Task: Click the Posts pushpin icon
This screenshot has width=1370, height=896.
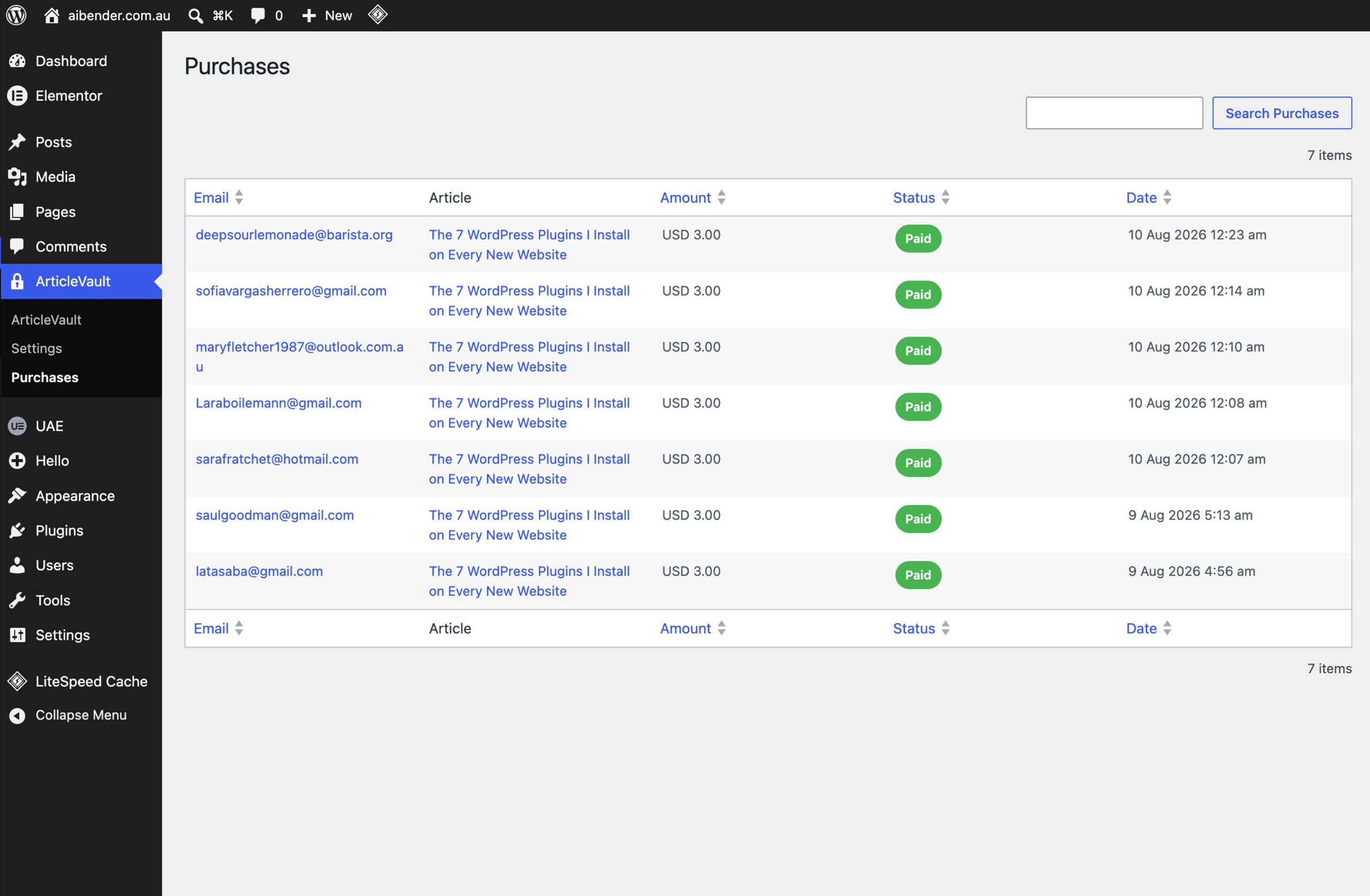Action: (x=17, y=142)
